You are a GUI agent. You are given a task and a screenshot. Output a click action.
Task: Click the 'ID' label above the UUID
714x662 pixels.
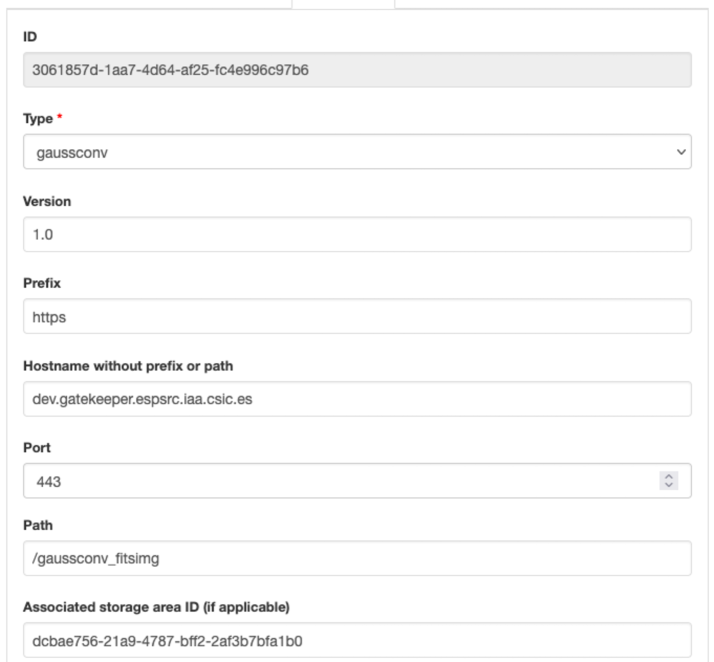[x=29, y=37]
